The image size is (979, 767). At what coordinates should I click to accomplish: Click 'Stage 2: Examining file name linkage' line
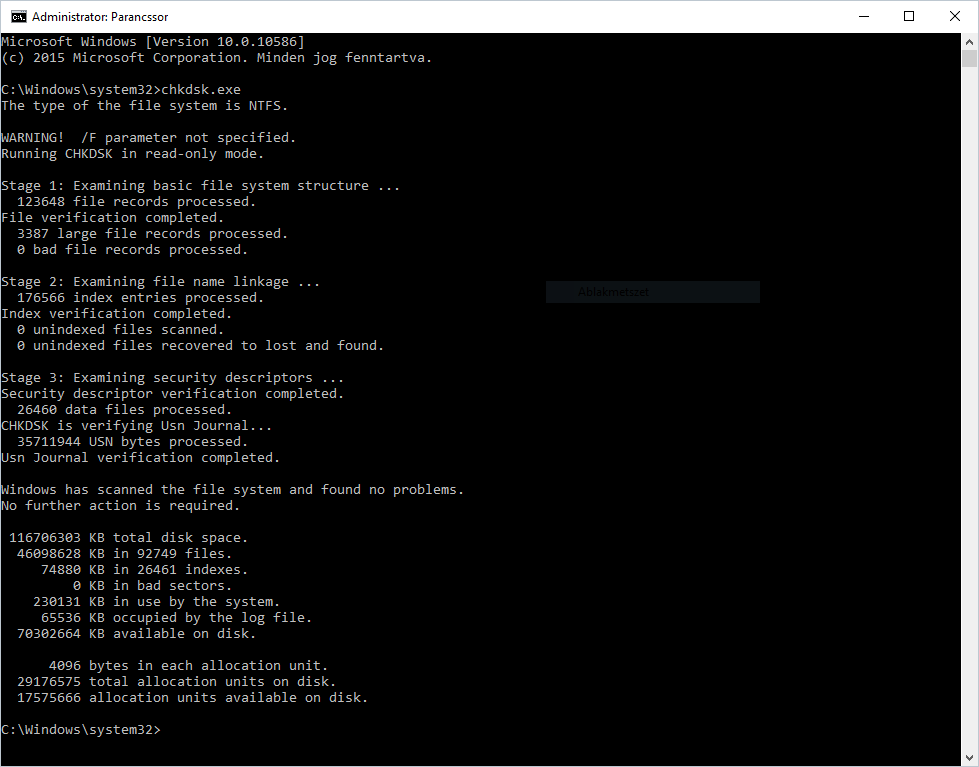point(160,282)
